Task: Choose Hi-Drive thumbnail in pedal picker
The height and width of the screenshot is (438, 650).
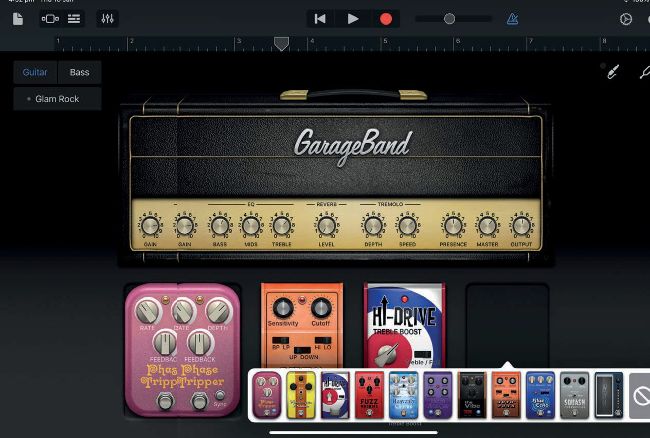Action: point(335,395)
